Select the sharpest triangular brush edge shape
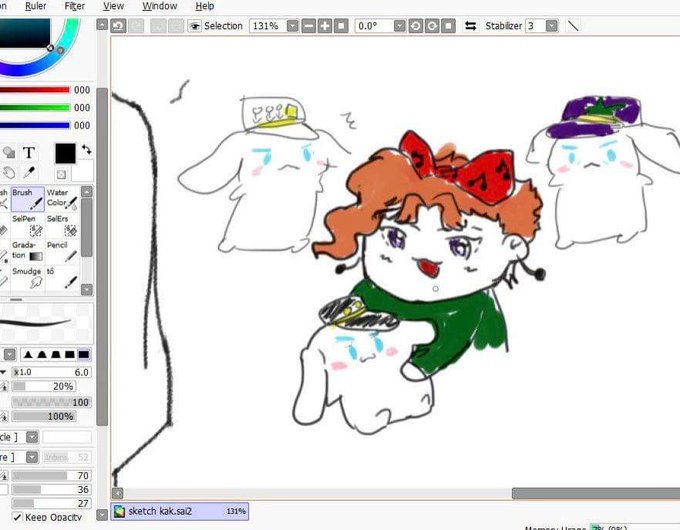This screenshot has height=530, width=680. (28, 354)
